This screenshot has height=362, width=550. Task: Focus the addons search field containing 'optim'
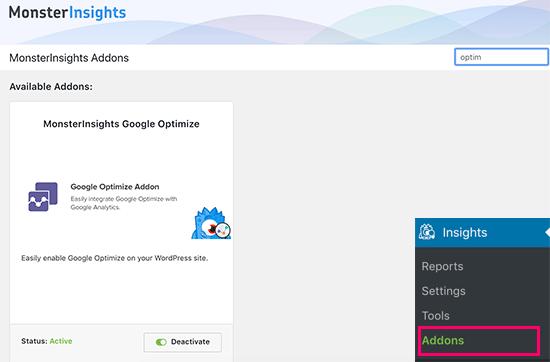(502, 57)
